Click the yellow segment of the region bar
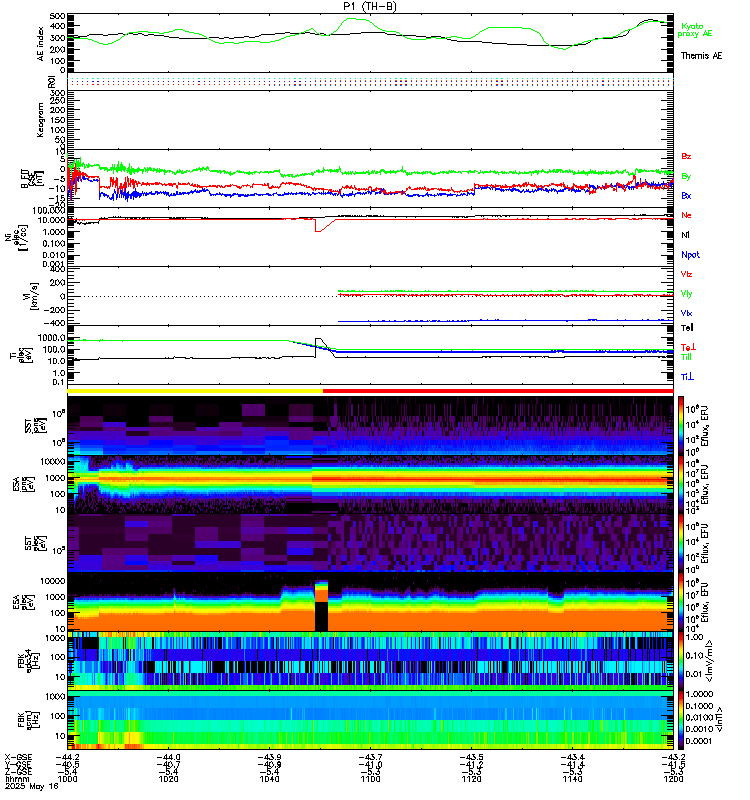Image resolution: width=750 pixels, height=800 pixels. tap(195, 391)
